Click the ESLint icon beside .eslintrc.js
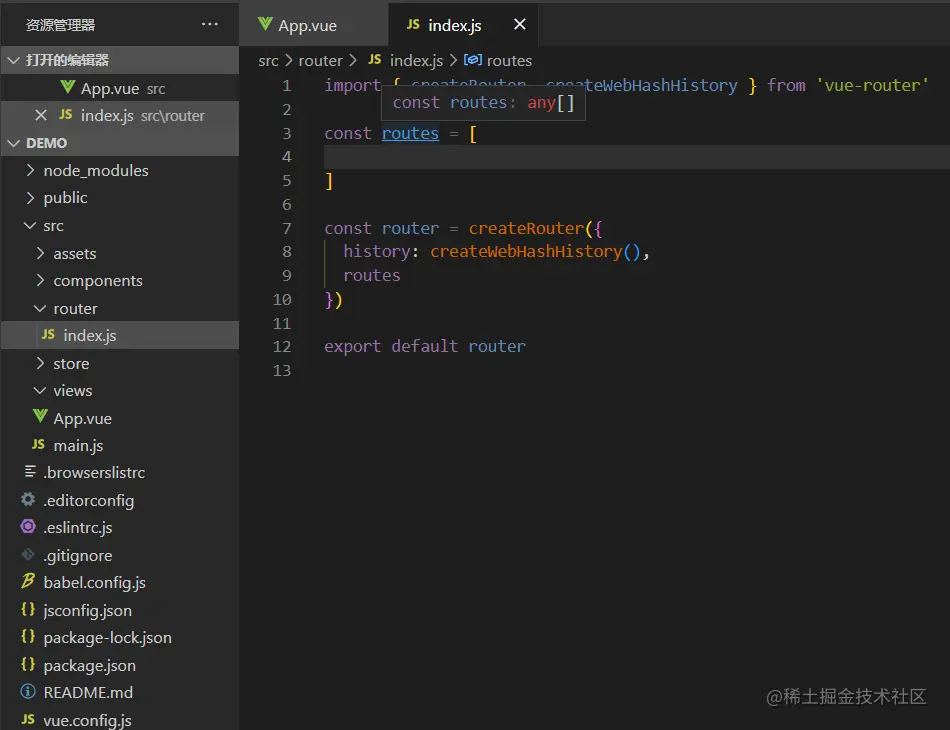The image size is (950, 730). 28,526
